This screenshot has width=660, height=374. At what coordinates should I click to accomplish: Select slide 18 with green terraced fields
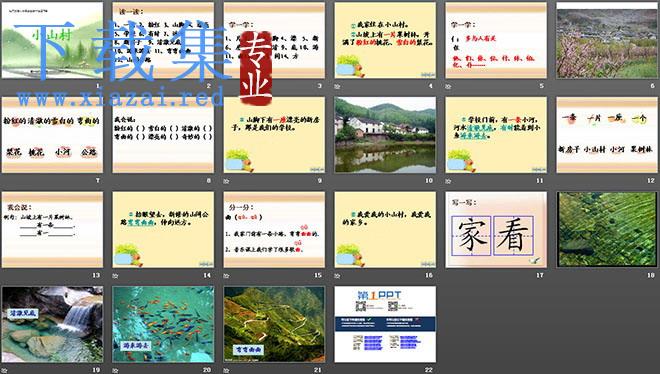[607, 230]
